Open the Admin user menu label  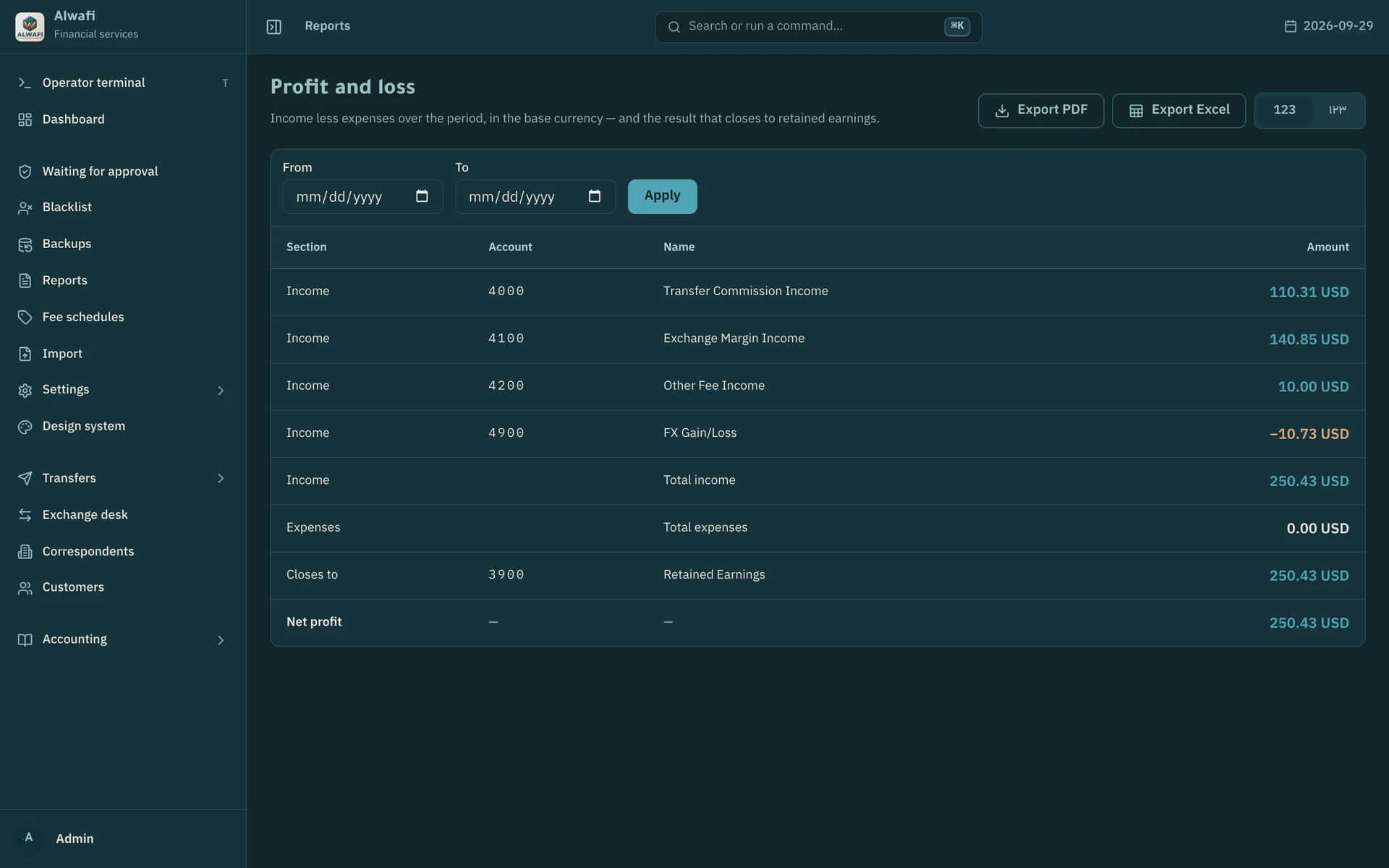pyautogui.click(x=75, y=839)
